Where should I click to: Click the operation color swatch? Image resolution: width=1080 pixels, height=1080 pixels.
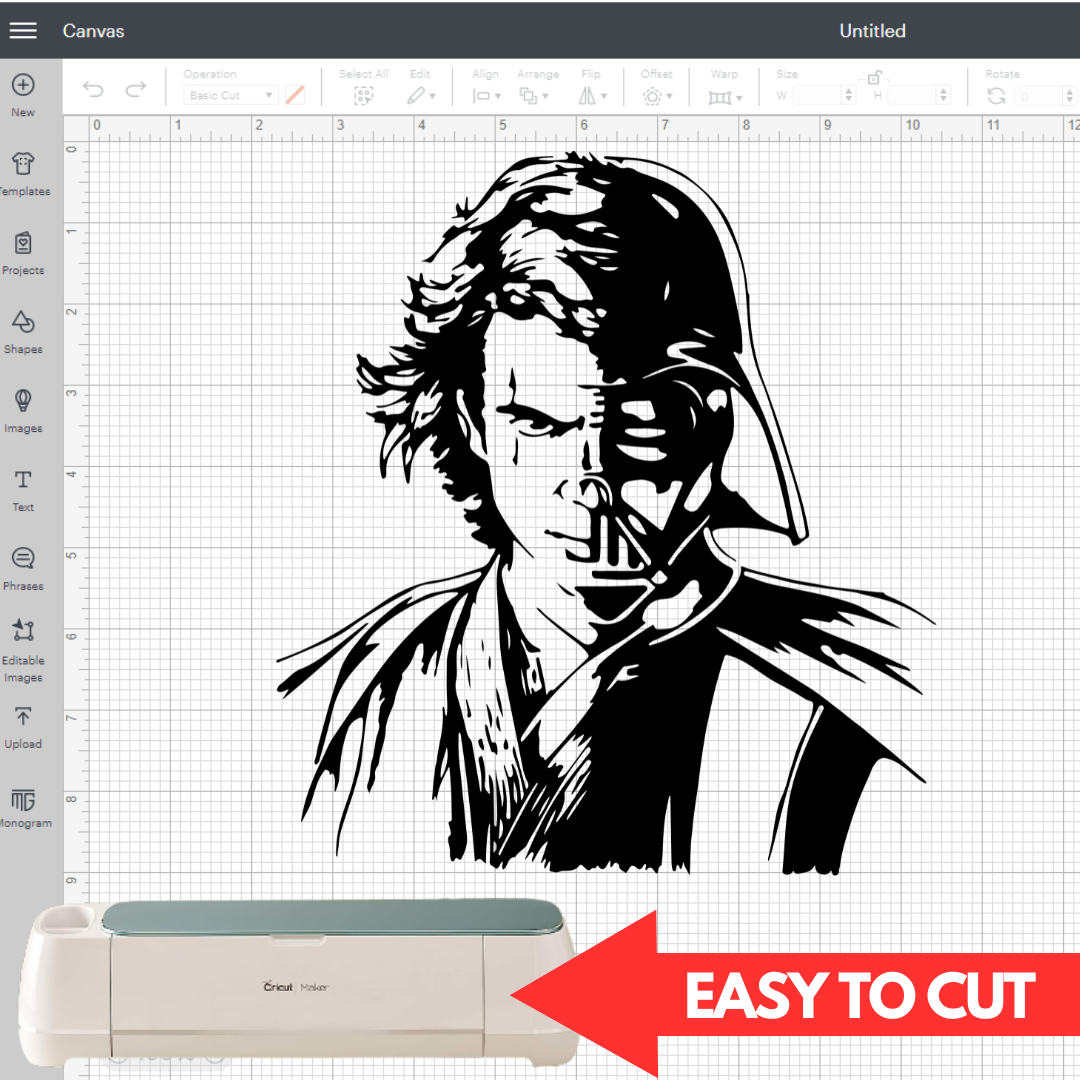pos(295,95)
